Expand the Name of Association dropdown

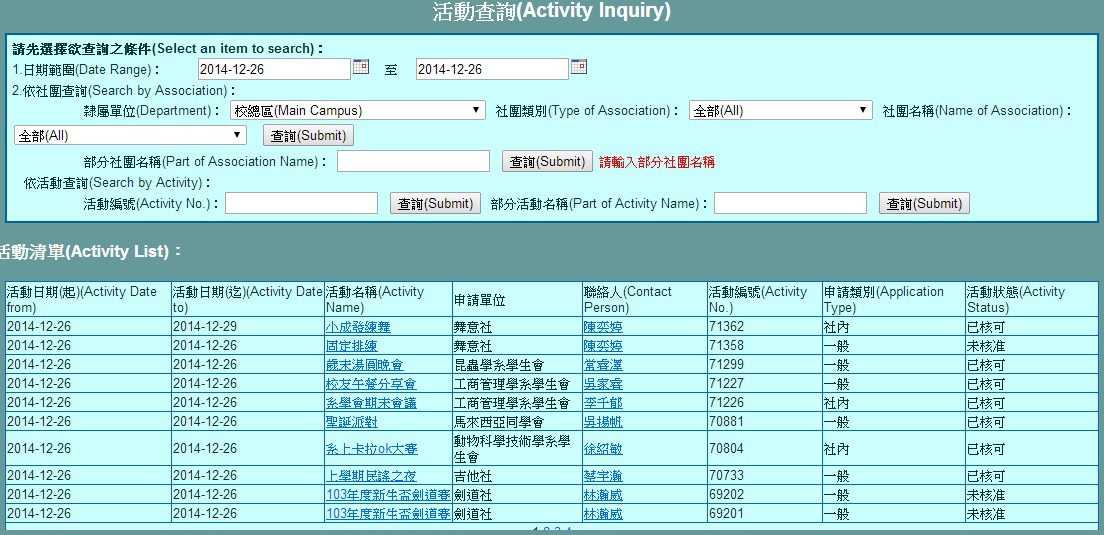(x=130, y=135)
